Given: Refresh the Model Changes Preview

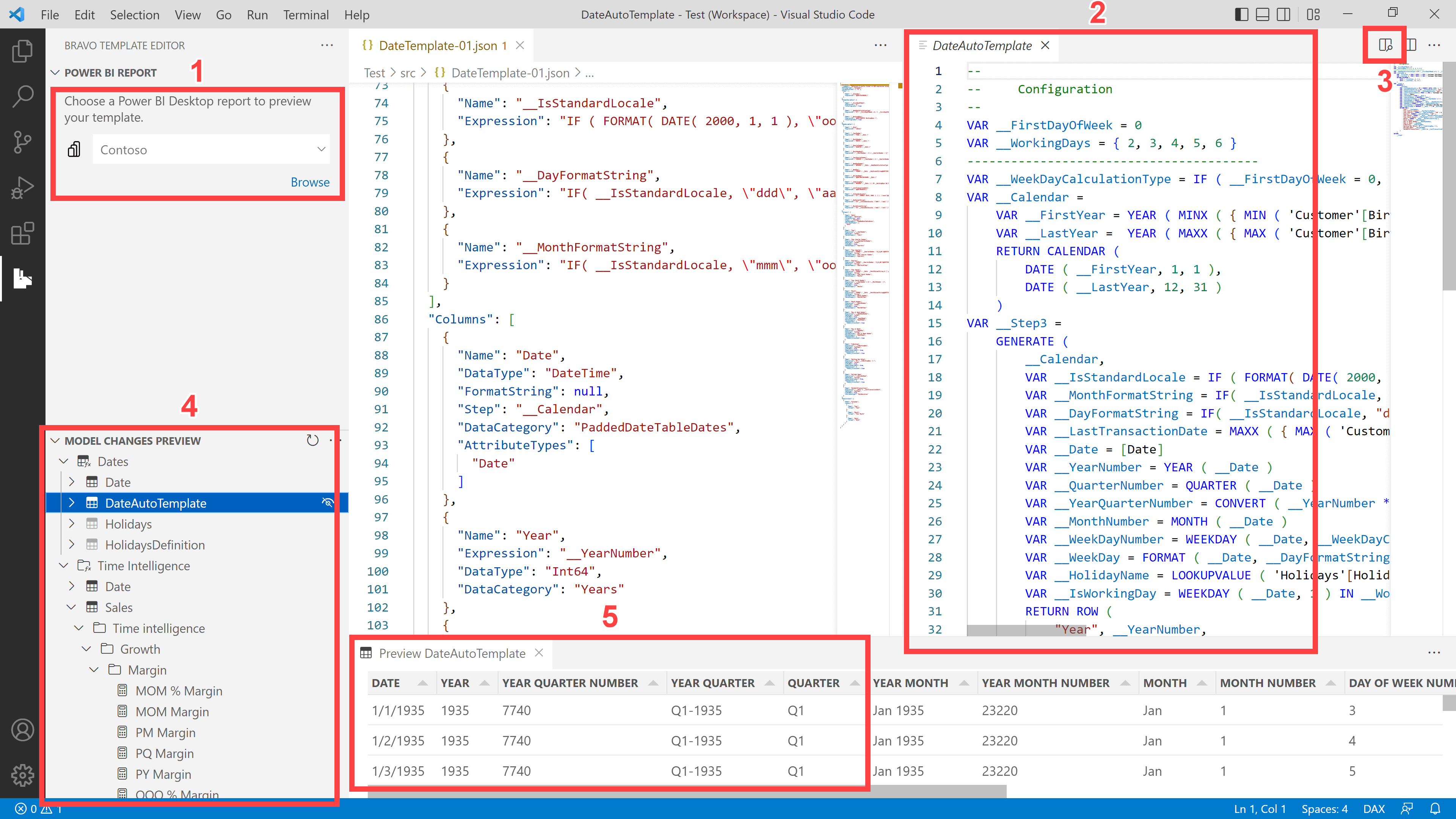Looking at the screenshot, I should pos(312,440).
